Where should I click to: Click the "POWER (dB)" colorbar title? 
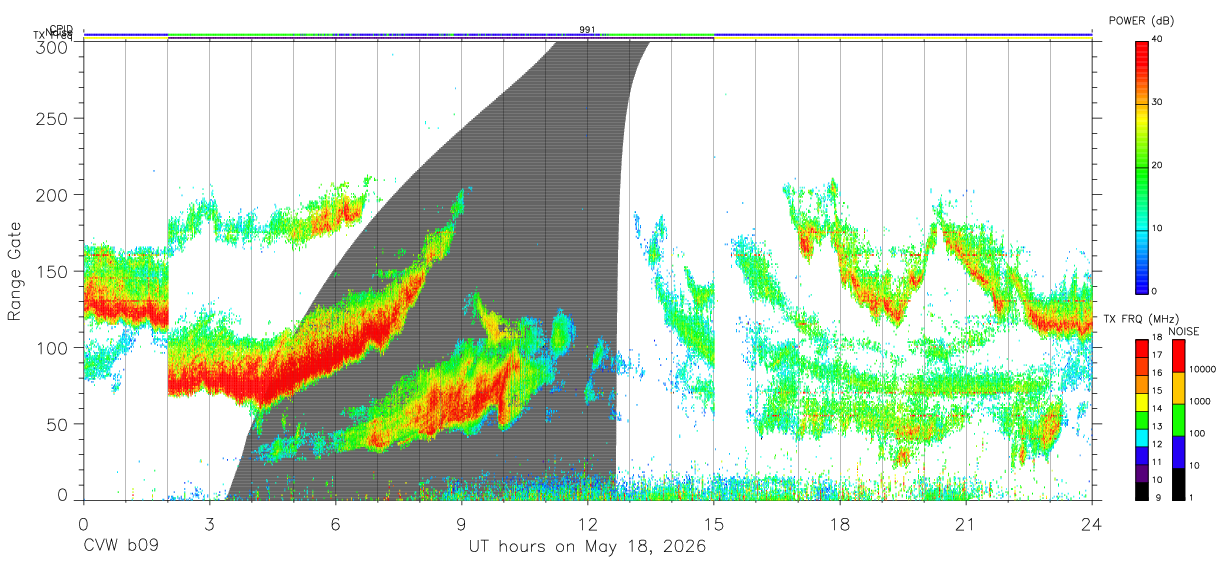point(1142,21)
